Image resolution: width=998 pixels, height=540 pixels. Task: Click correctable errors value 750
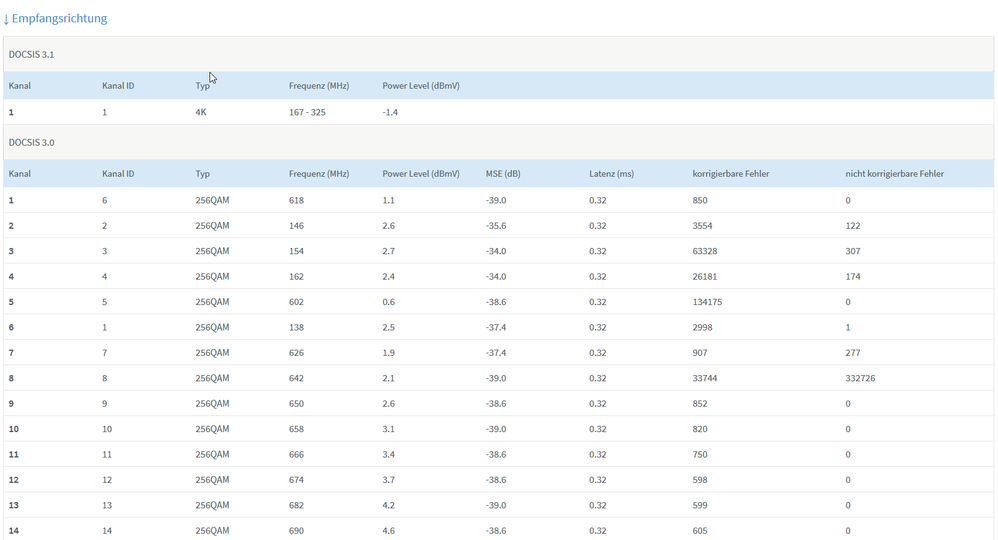click(x=700, y=455)
